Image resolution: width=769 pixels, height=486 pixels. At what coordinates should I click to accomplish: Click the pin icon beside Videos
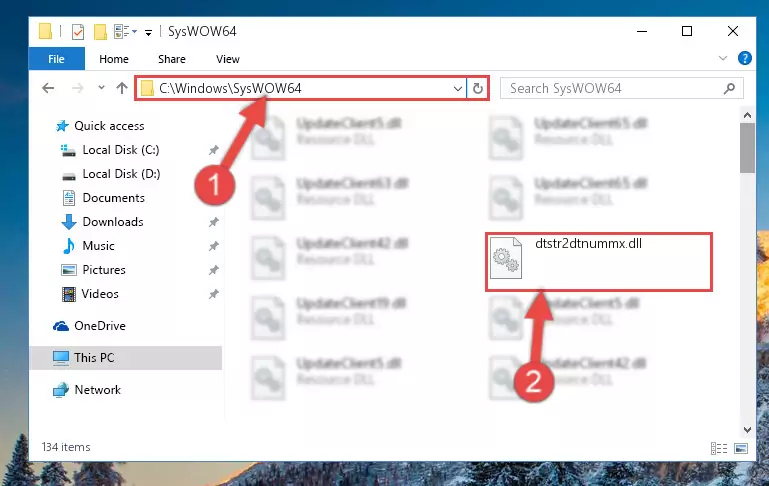(x=213, y=294)
